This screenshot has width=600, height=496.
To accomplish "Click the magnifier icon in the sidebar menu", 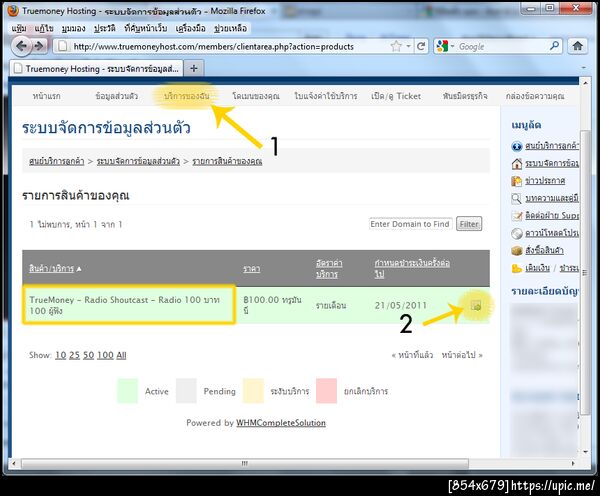I will tap(517, 199).
